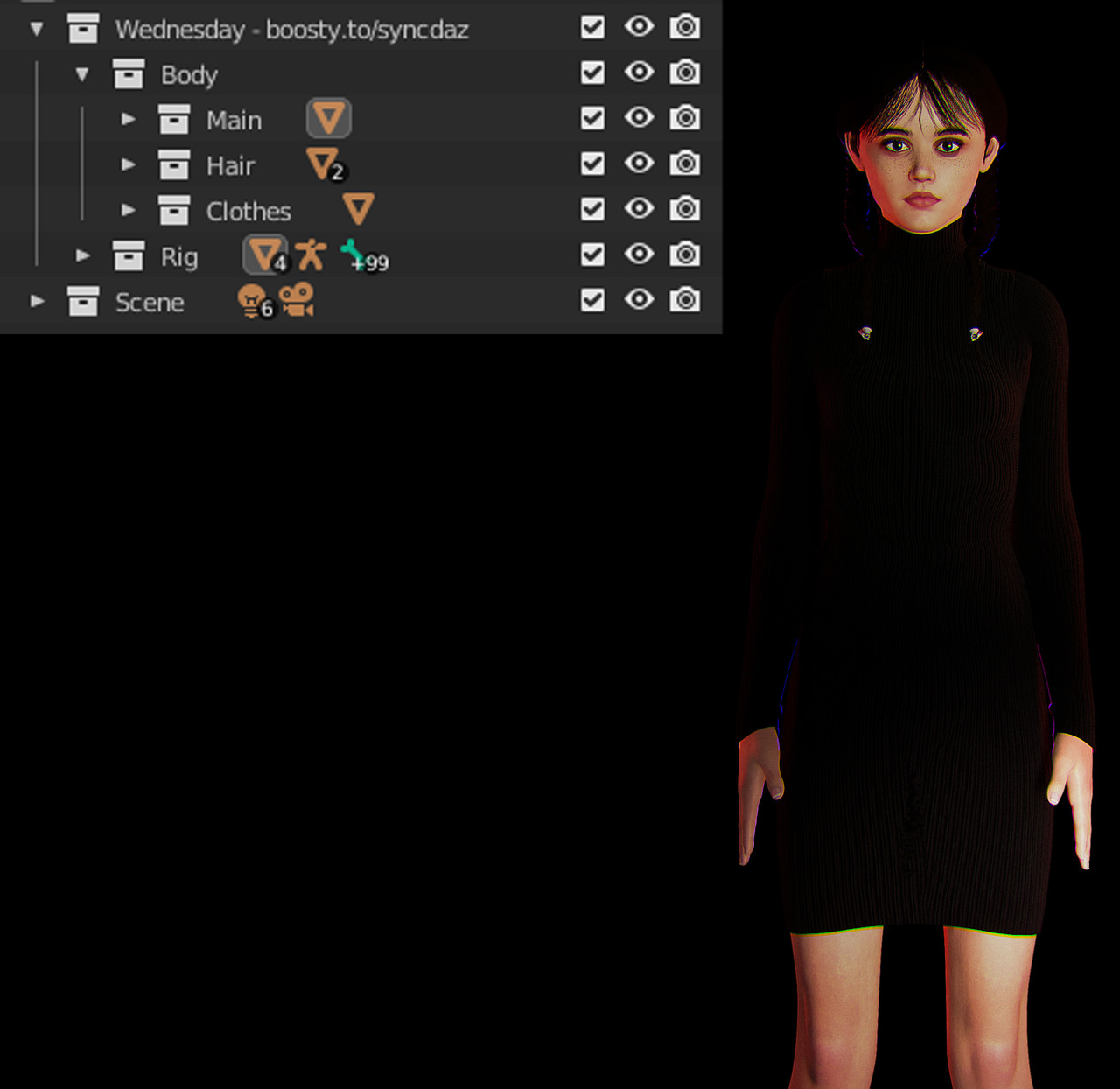Click the Body collection box icon
This screenshot has width=1120, height=1089.
pyautogui.click(x=129, y=73)
